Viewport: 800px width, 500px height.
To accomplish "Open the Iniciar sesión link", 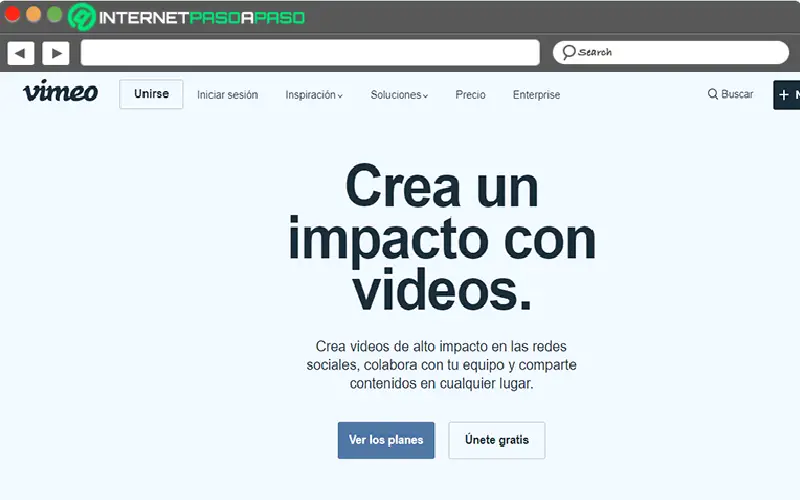I will [228, 95].
